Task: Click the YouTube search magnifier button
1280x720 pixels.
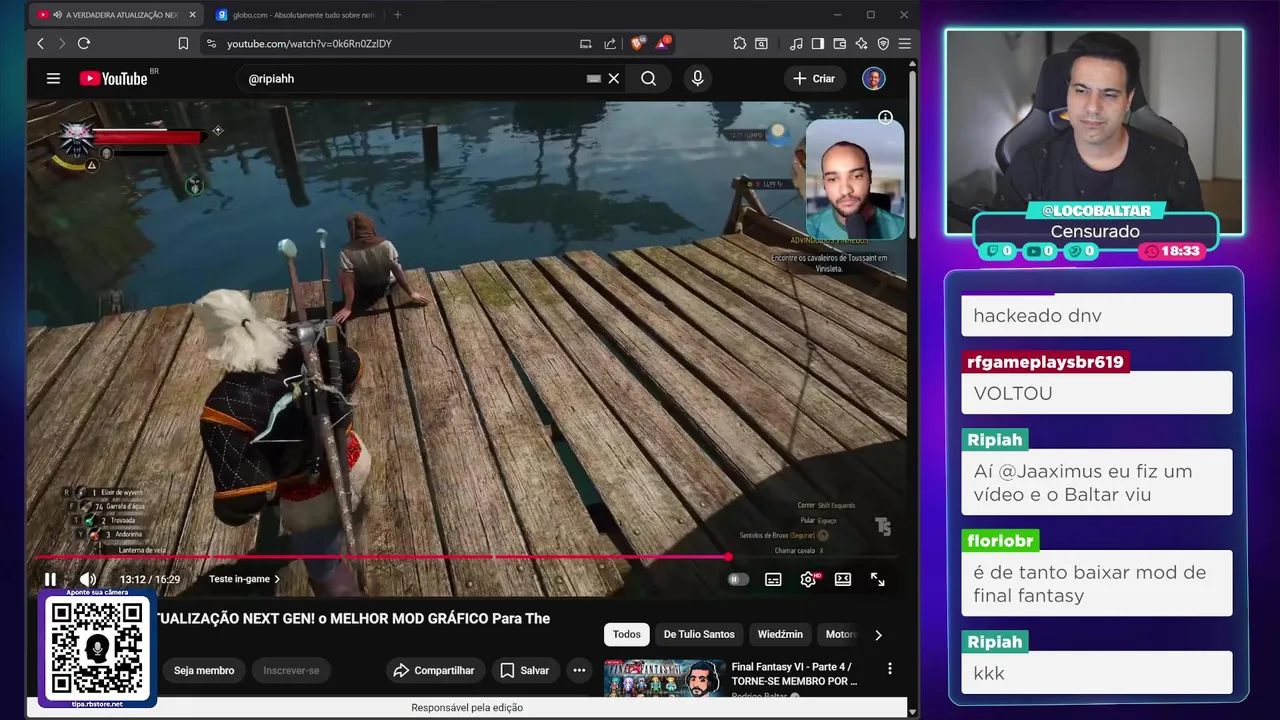Action: click(x=649, y=78)
